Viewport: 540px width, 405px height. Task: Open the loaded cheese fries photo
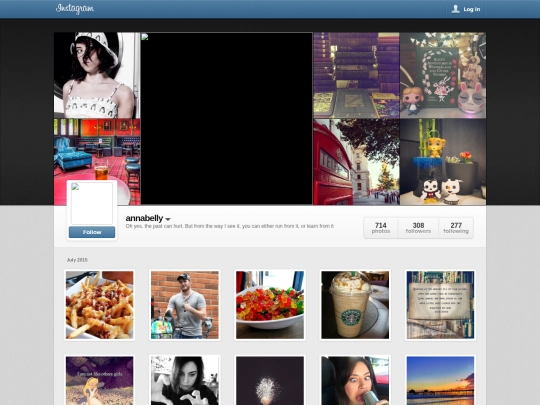[100, 305]
